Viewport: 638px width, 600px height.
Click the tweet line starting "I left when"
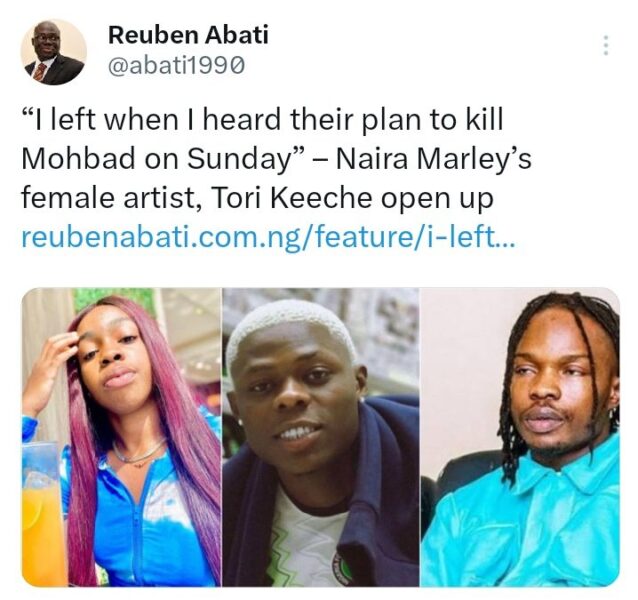tap(262, 120)
